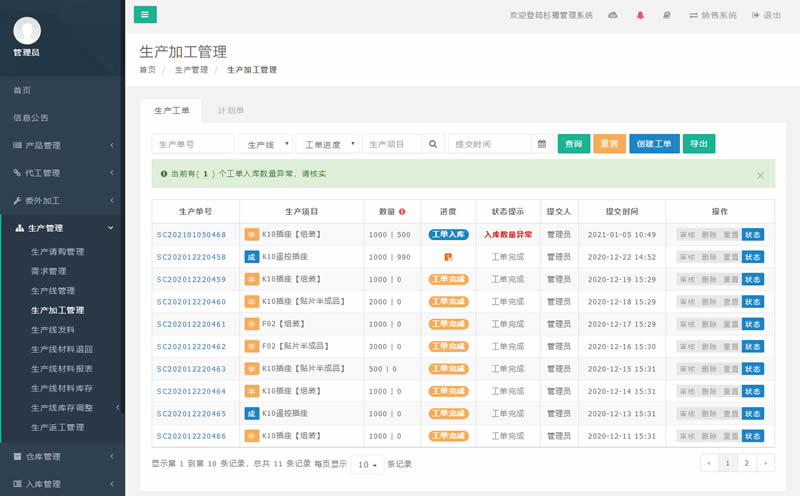
Task: Open 需求管理 submenu item
Action: pos(48,271)
